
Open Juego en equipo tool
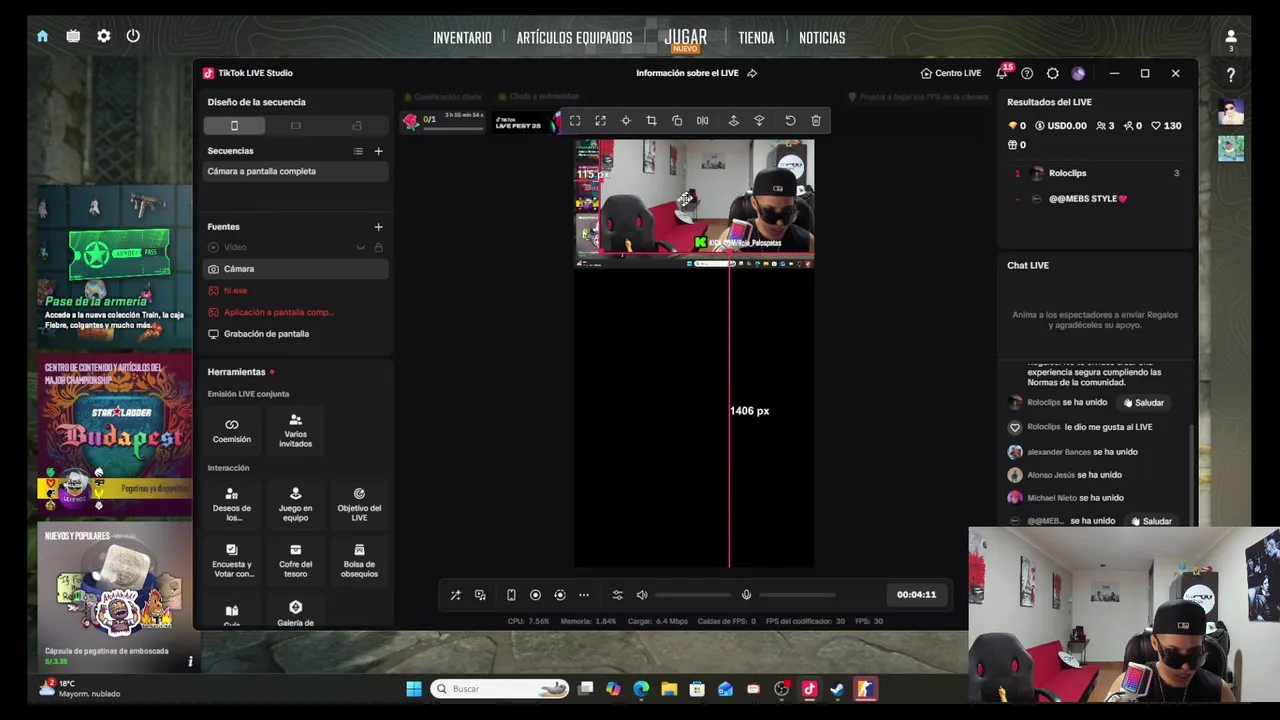tap(295, 504)
